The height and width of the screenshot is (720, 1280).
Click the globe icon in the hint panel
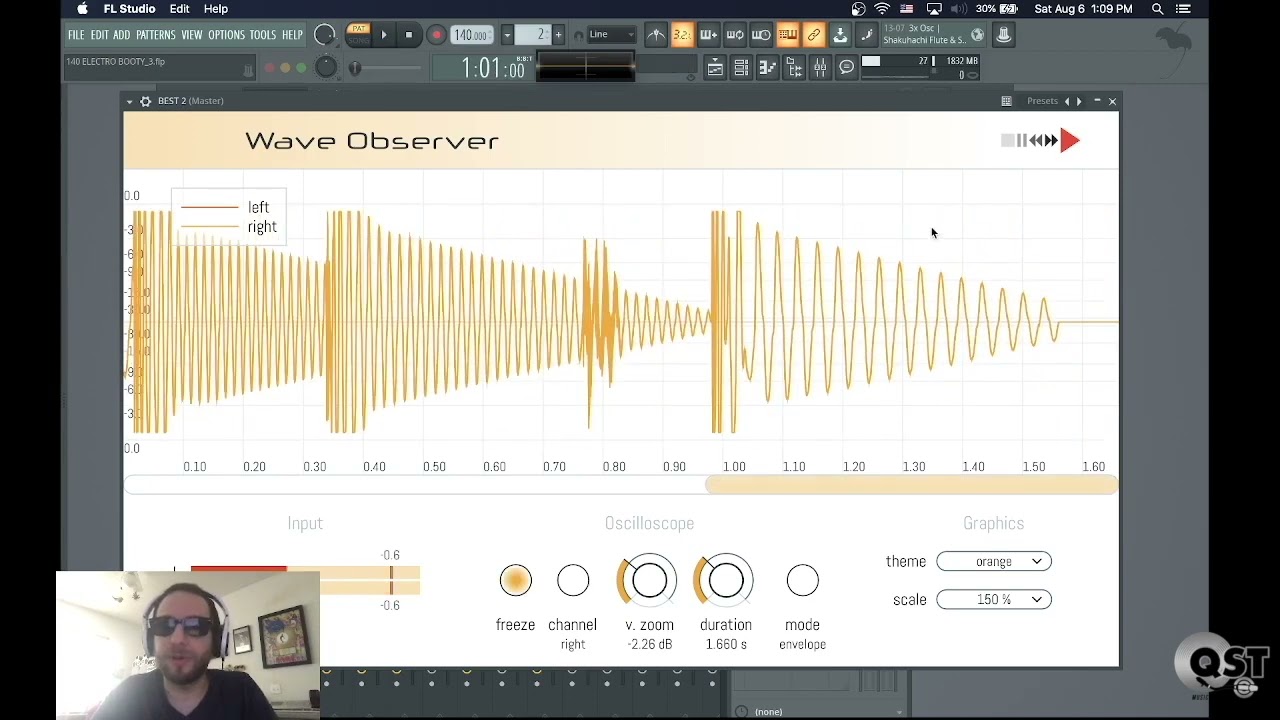977,35
